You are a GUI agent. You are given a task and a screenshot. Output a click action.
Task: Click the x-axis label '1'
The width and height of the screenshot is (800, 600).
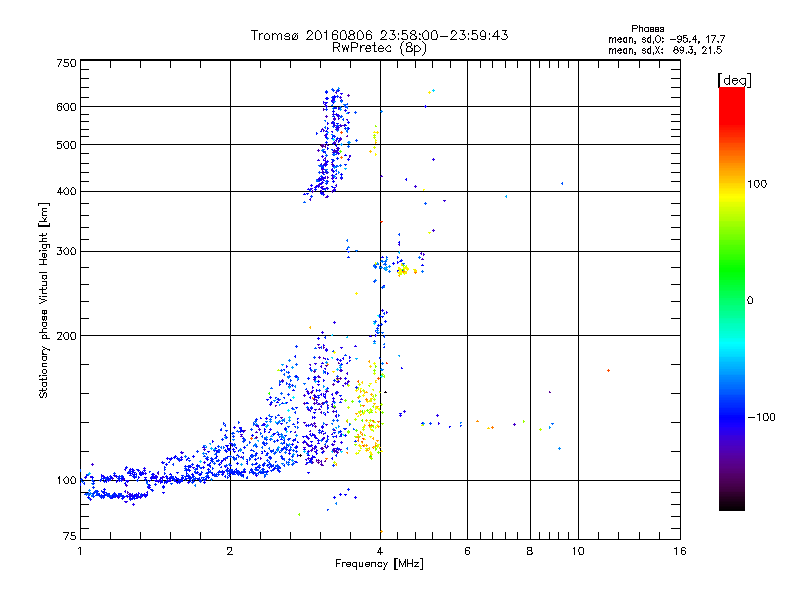[x=80, y=551]
